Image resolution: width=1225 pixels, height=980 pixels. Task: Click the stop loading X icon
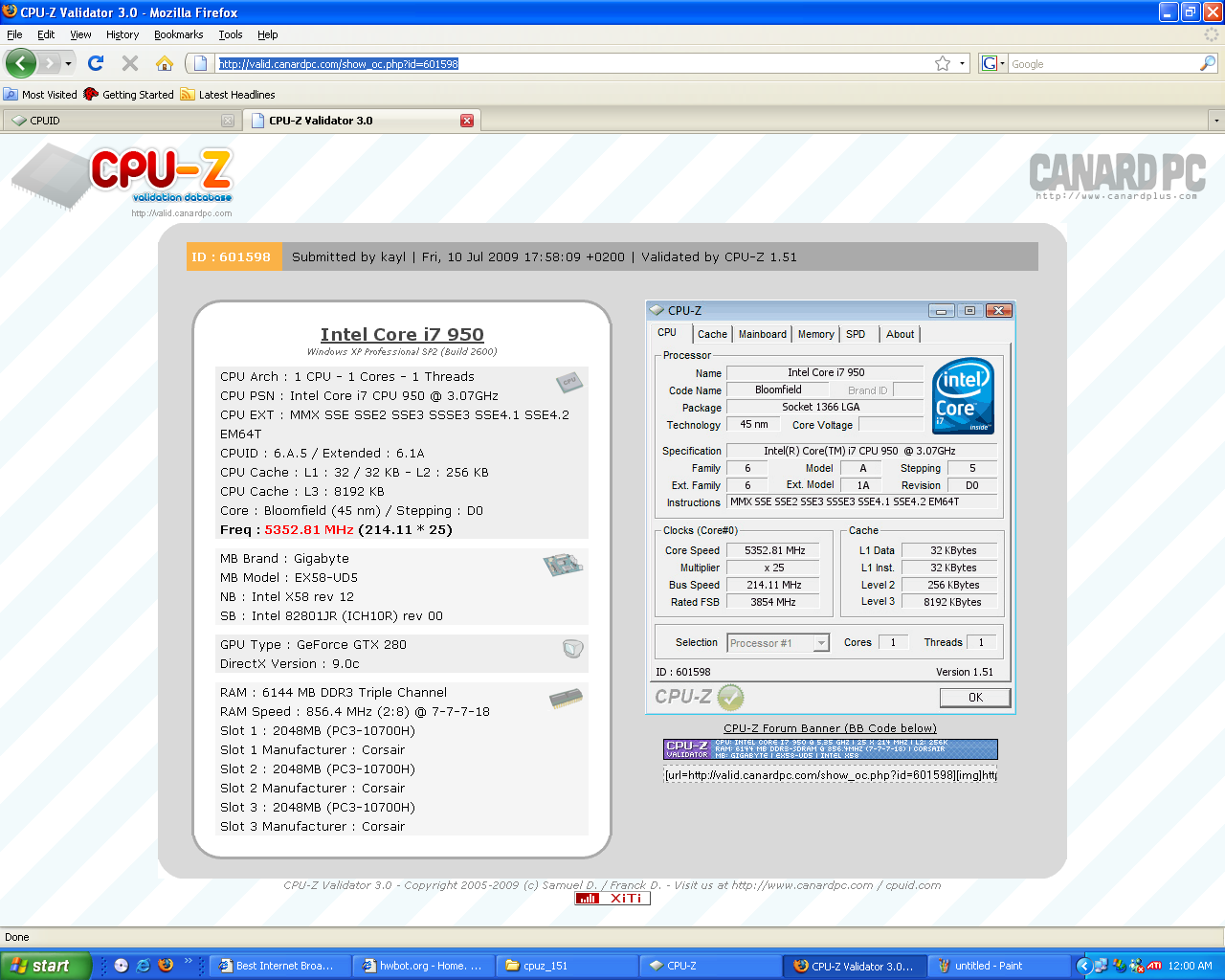pyautogui.click(x=130, y=63)
